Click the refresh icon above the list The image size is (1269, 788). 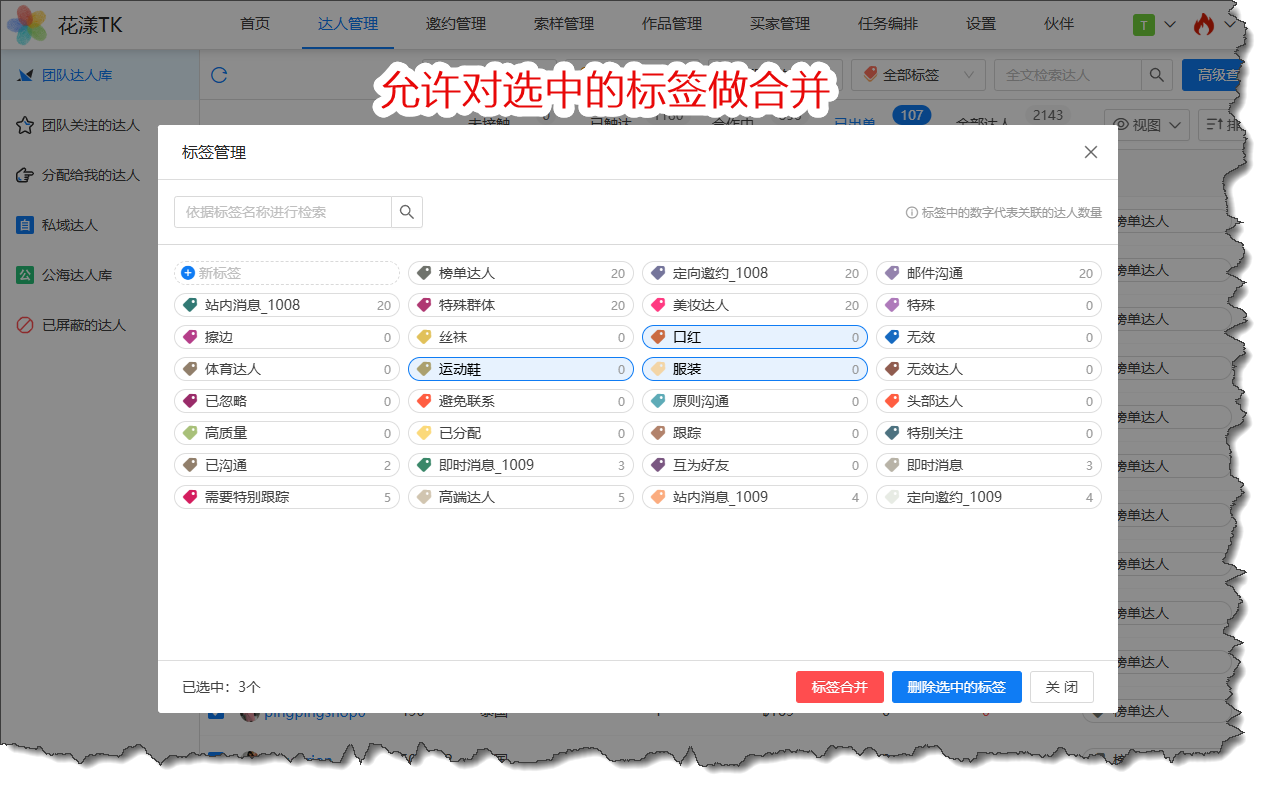click(x=219, y=75)
